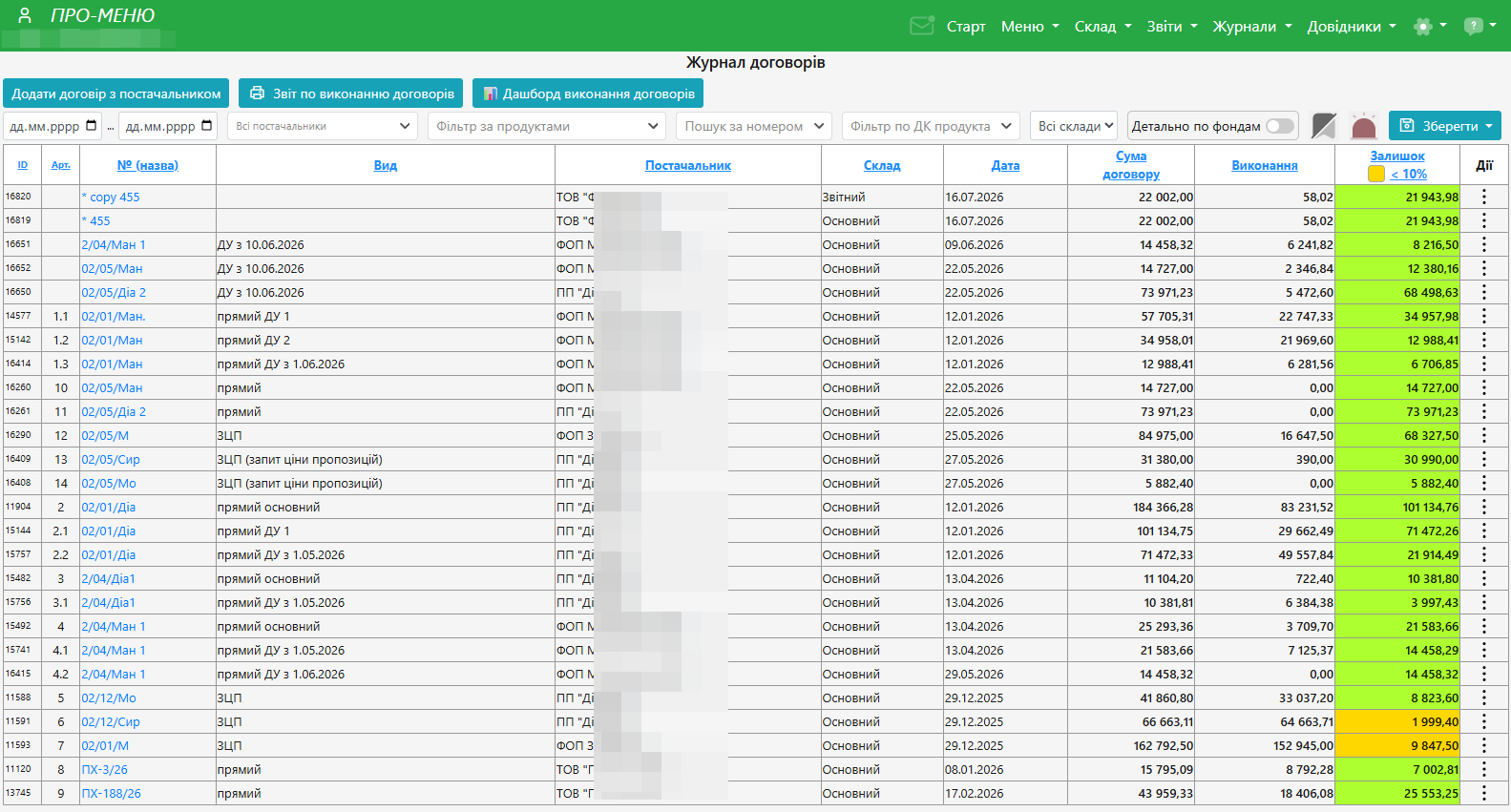This screenshot has height=812, width=1511.
Task: Sort table by 'Арт.' column header
Action: point(61,165)
